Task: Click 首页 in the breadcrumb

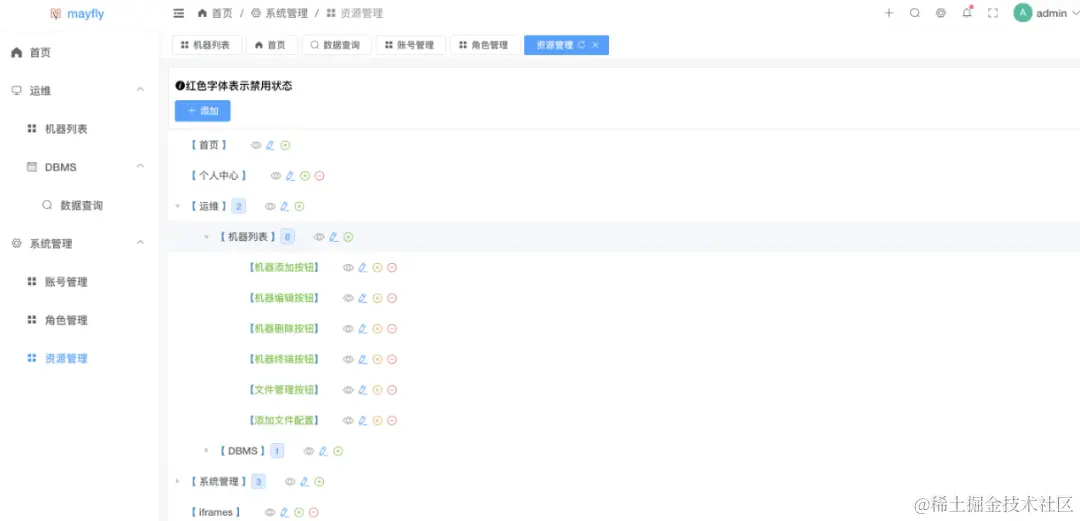Action: pyautogui.click(x=222, y=13)
